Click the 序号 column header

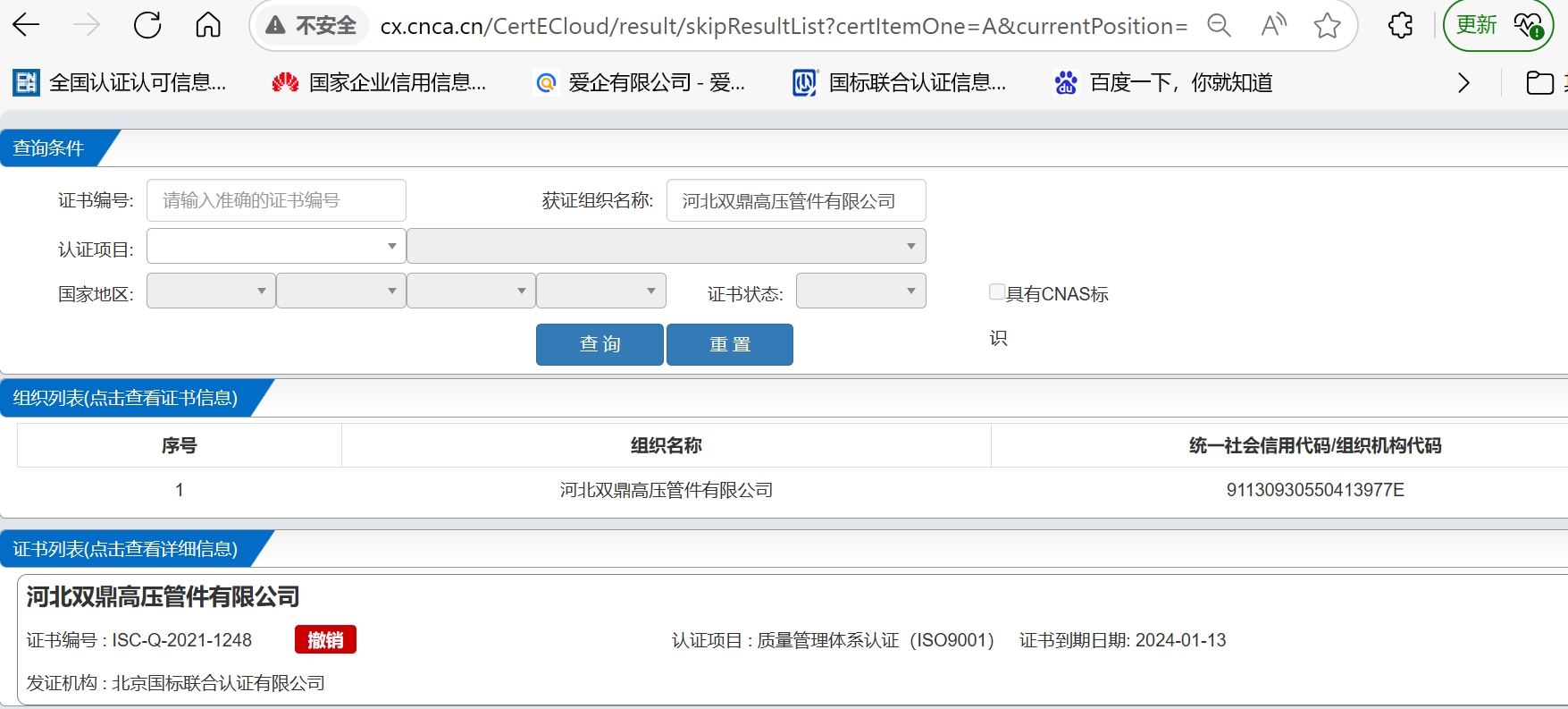tap(180, 445)
